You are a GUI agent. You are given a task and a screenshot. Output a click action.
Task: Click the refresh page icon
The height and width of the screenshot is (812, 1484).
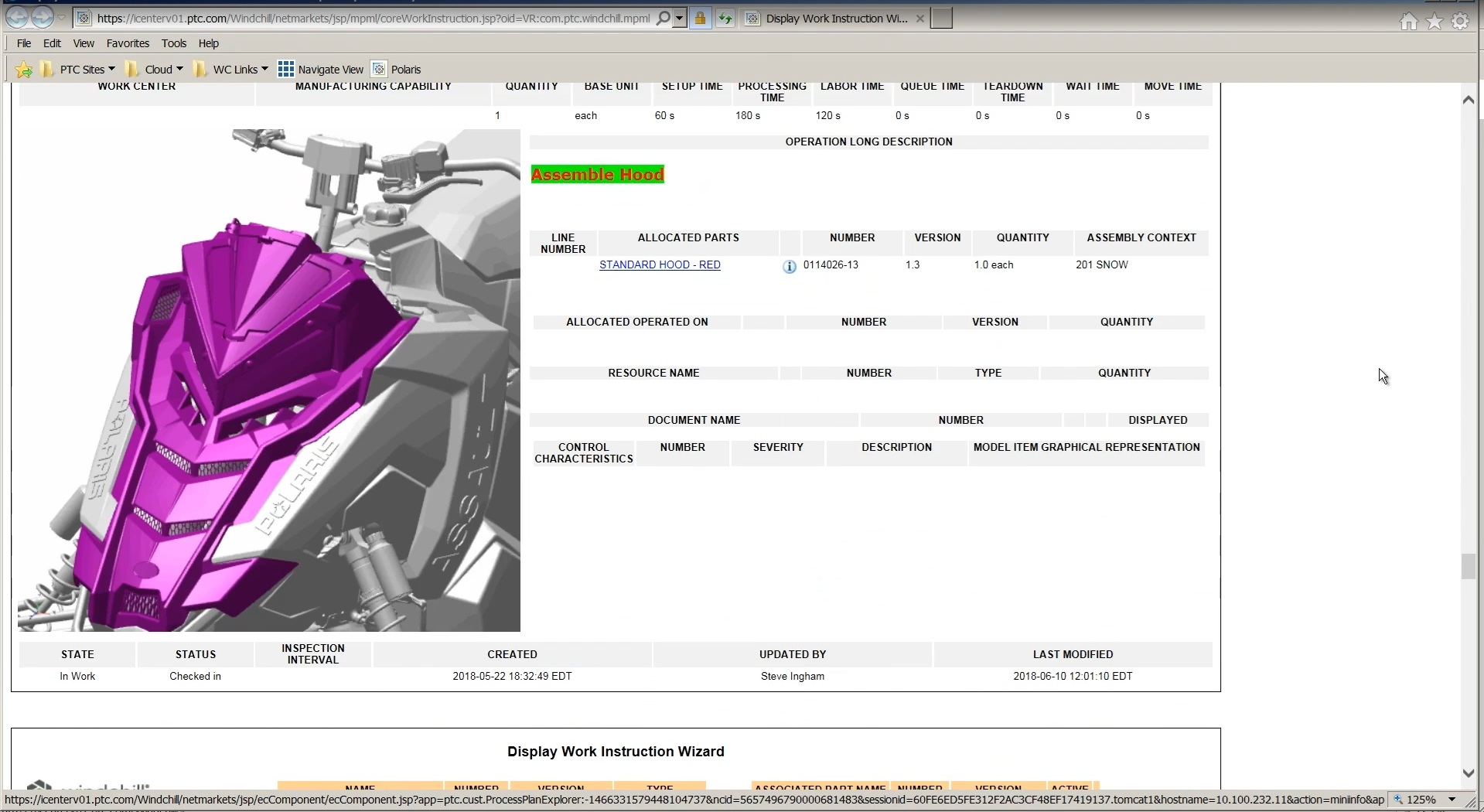pos(725,18)
